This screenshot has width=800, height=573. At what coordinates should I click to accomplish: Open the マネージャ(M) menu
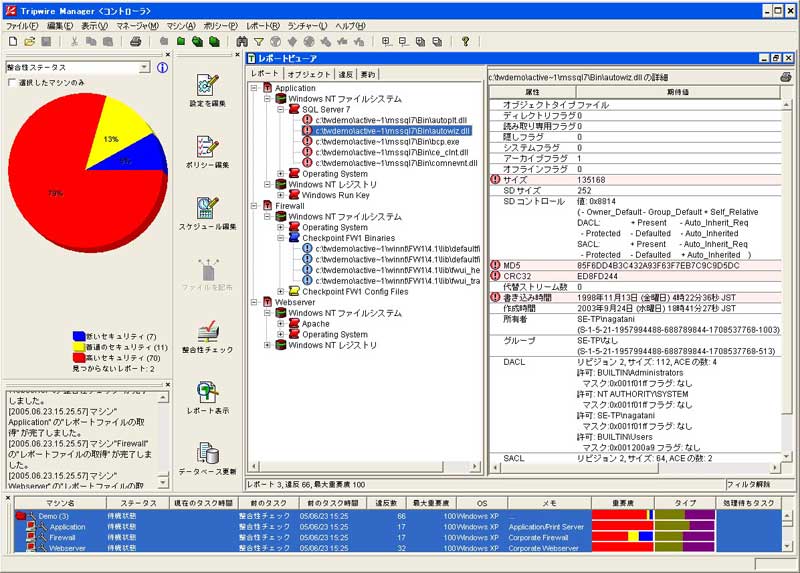tap(137, 26)
